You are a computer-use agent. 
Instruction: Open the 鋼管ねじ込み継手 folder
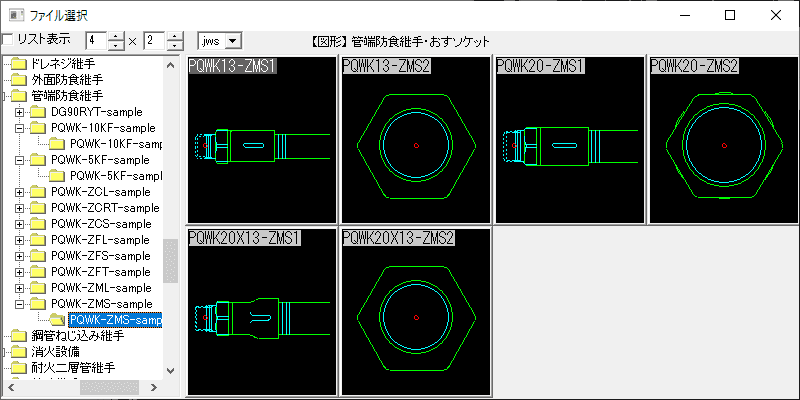[x=74, y=336]
